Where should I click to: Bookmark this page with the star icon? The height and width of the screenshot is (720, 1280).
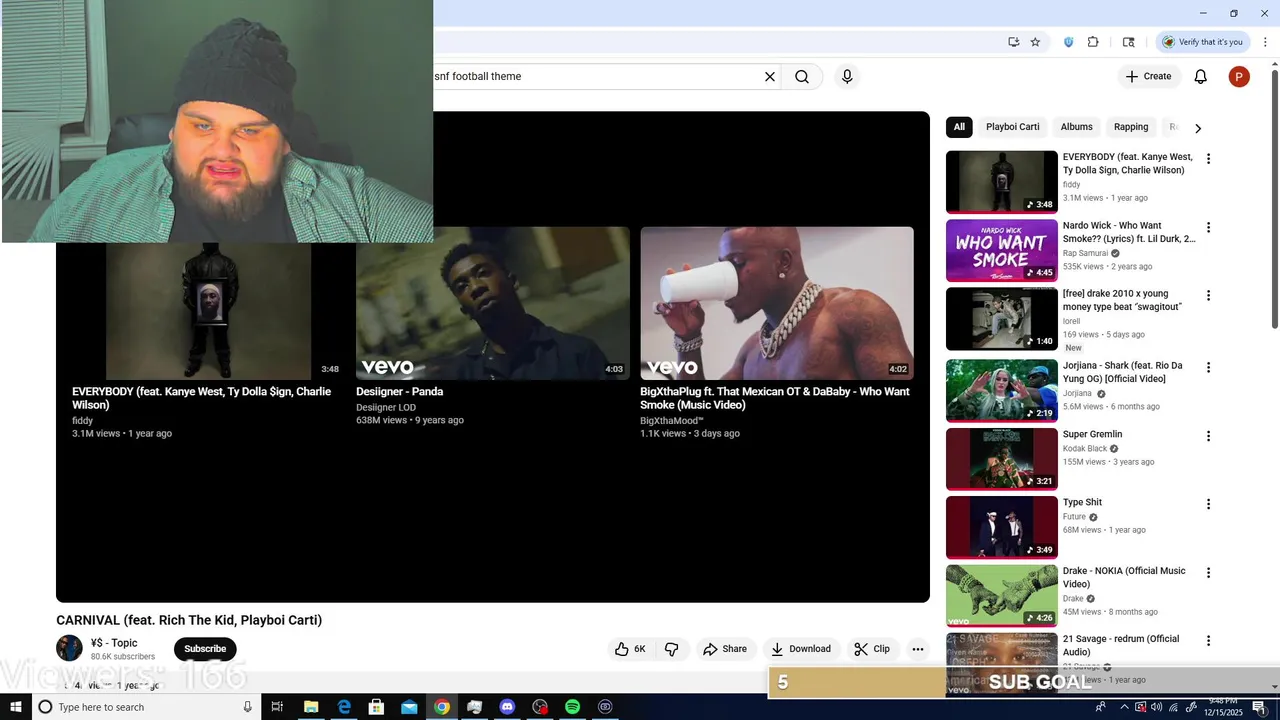[1035, 42]
